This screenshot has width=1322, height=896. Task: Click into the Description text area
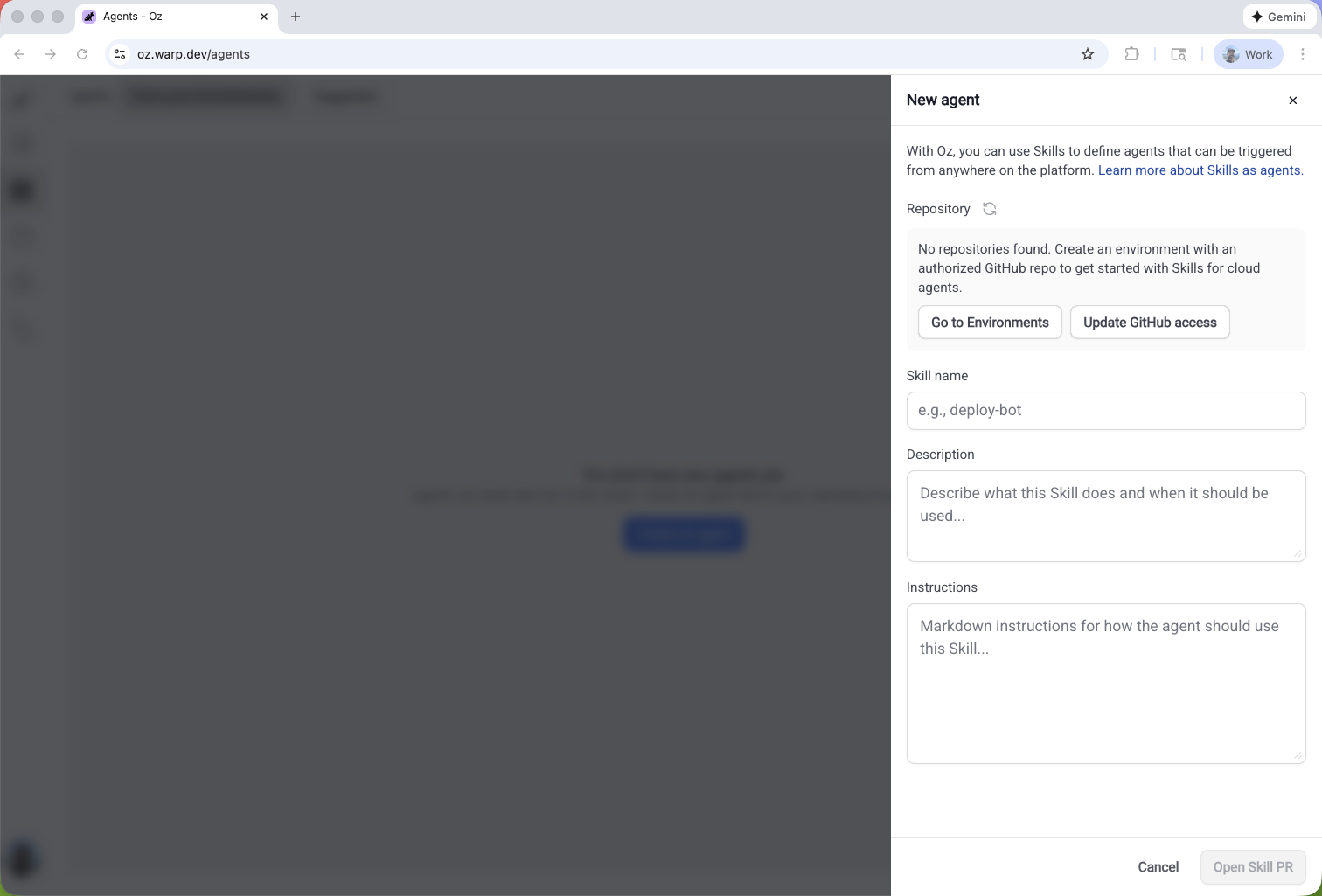pos(1105,516)
